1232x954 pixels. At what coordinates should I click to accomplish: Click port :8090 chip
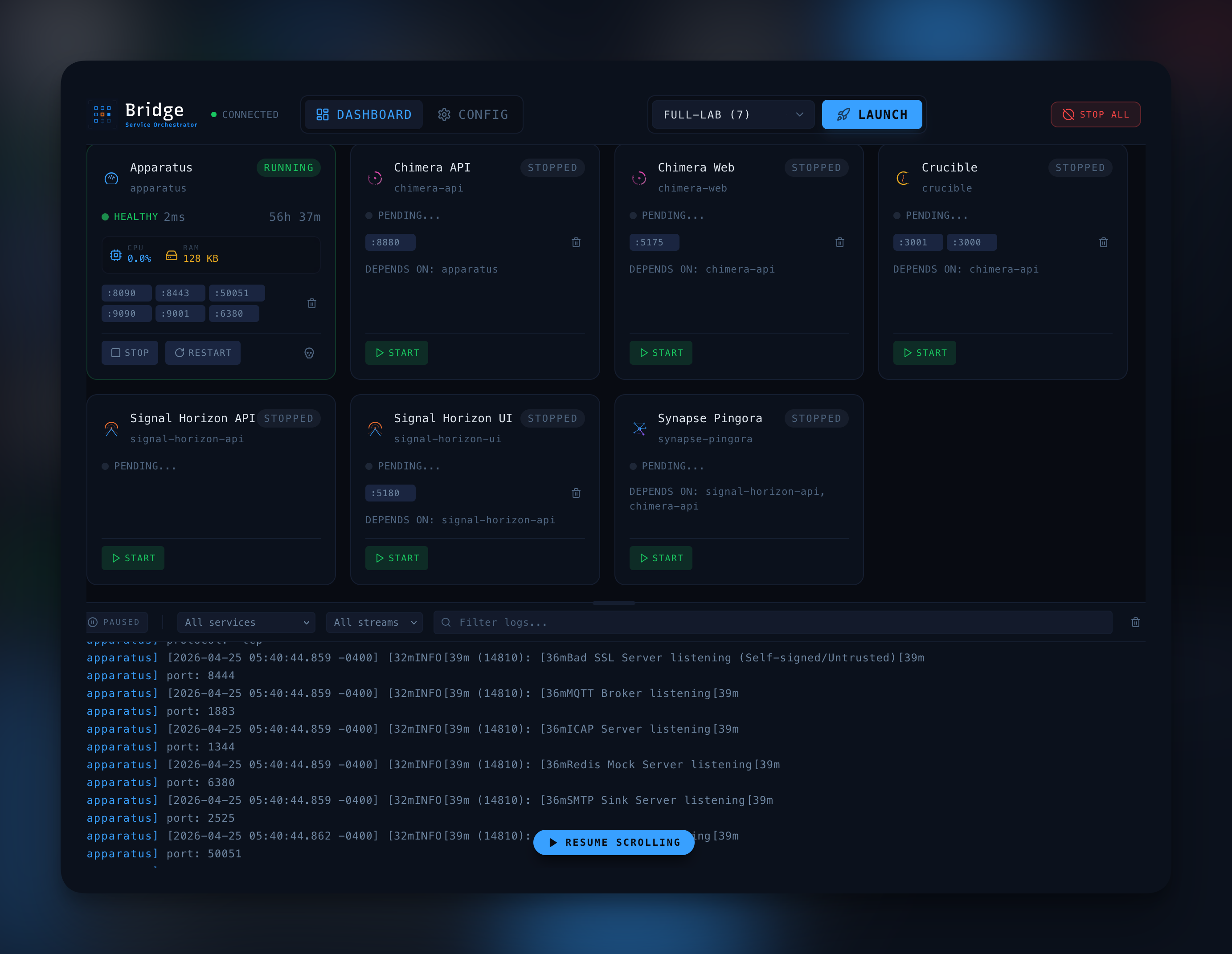127,293
